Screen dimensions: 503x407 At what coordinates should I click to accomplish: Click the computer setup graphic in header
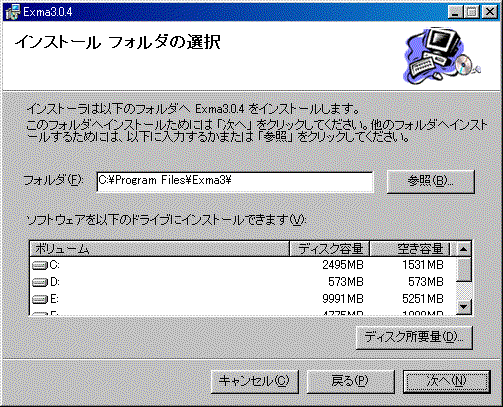442,56
